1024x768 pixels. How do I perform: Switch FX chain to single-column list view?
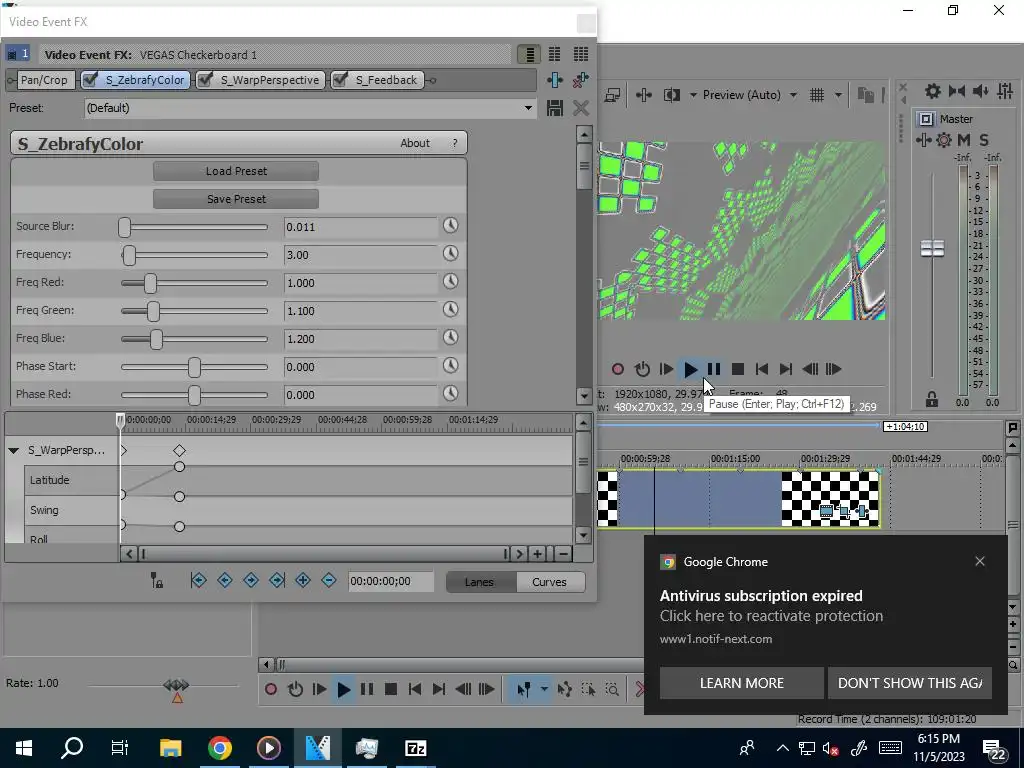coord(529,54)
